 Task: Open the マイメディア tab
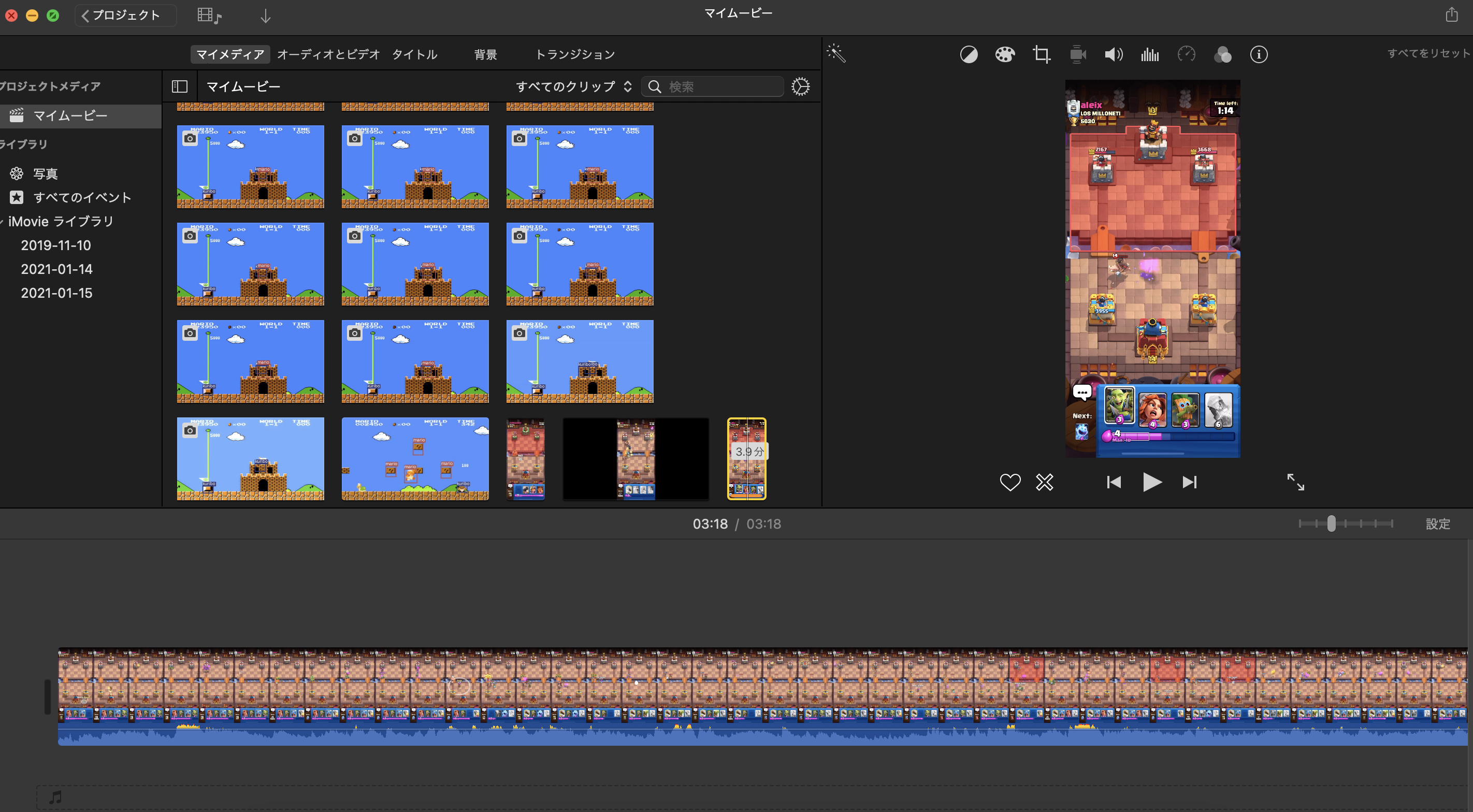click(x=230, y=54)
